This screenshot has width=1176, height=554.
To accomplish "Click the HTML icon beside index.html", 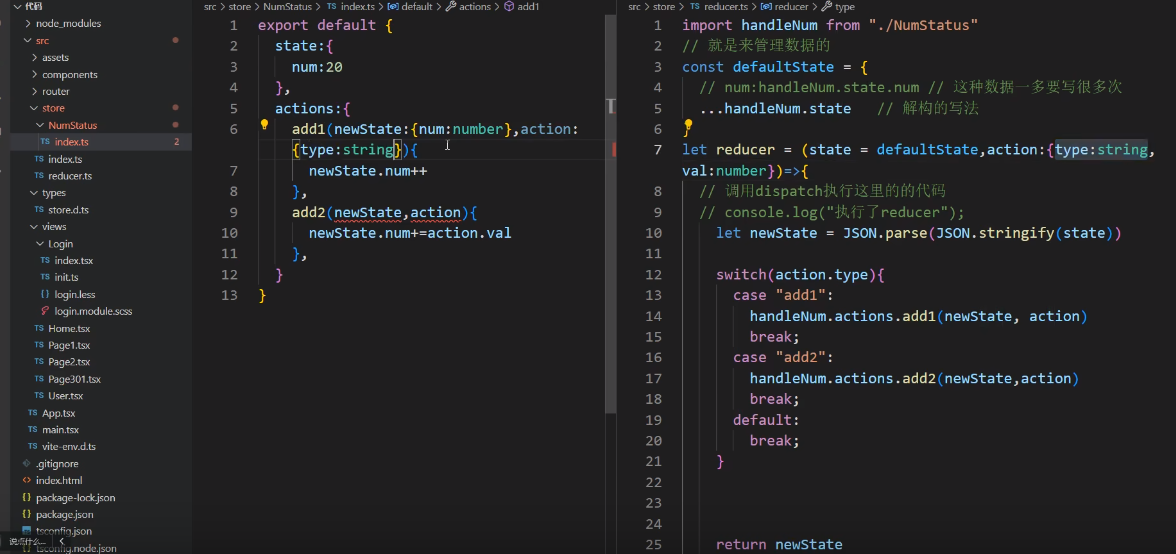I will [x=27, y=481].
